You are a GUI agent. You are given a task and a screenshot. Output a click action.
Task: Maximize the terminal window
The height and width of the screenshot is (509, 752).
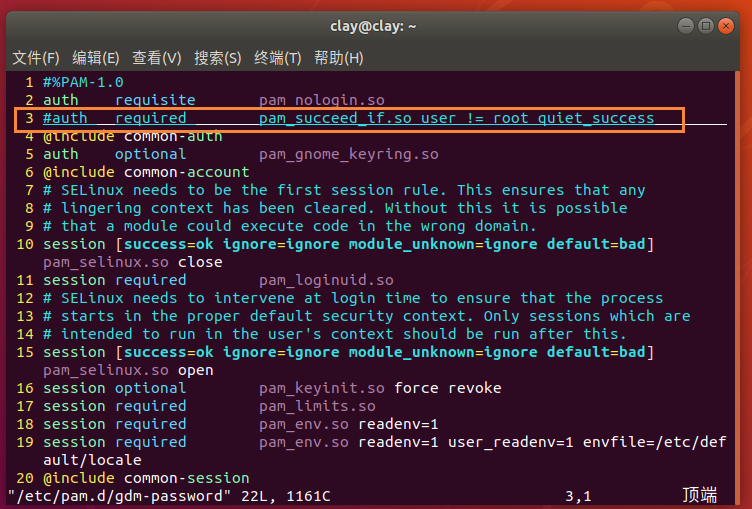[705, 26]
